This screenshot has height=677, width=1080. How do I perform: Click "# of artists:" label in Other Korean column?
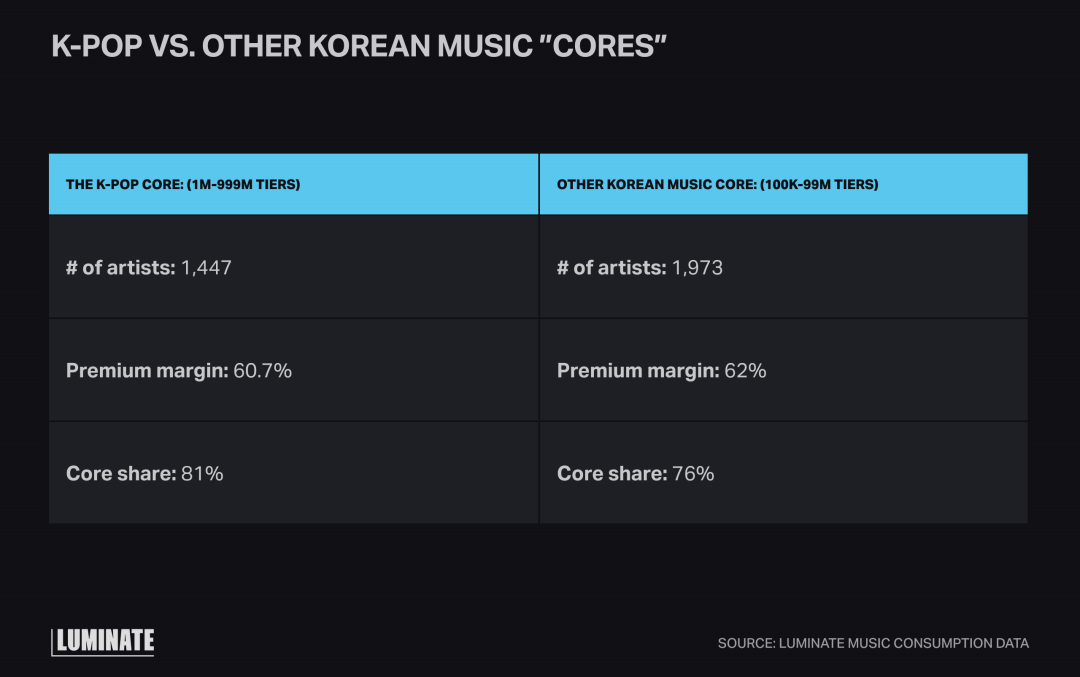pyautogui.click(x=612, y=267)
